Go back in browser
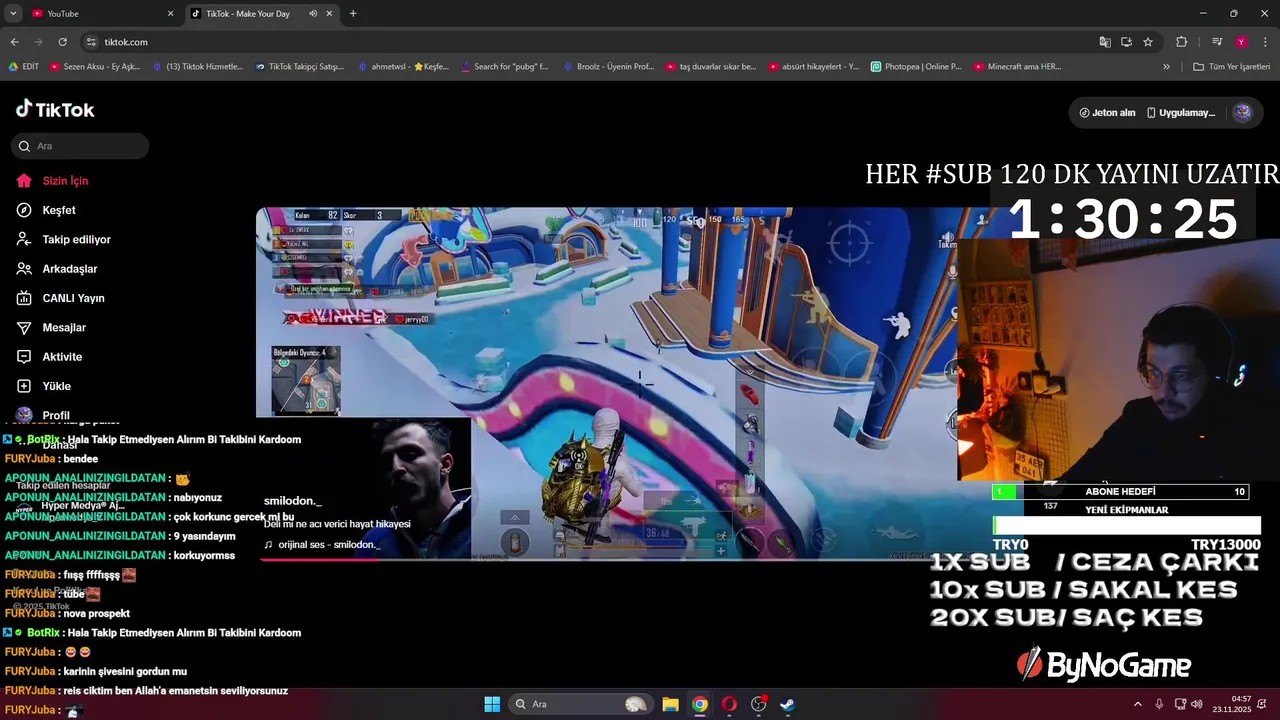 [x=14, y=42]
